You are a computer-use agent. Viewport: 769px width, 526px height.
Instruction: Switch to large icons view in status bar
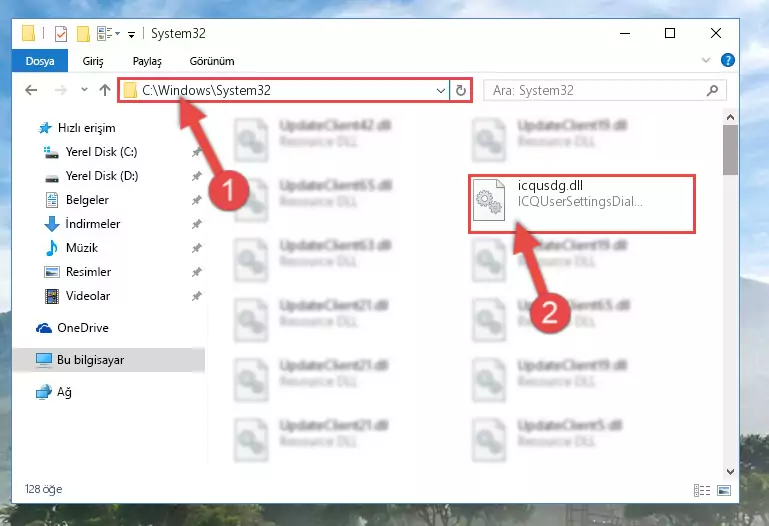click(x=724, y=490)
